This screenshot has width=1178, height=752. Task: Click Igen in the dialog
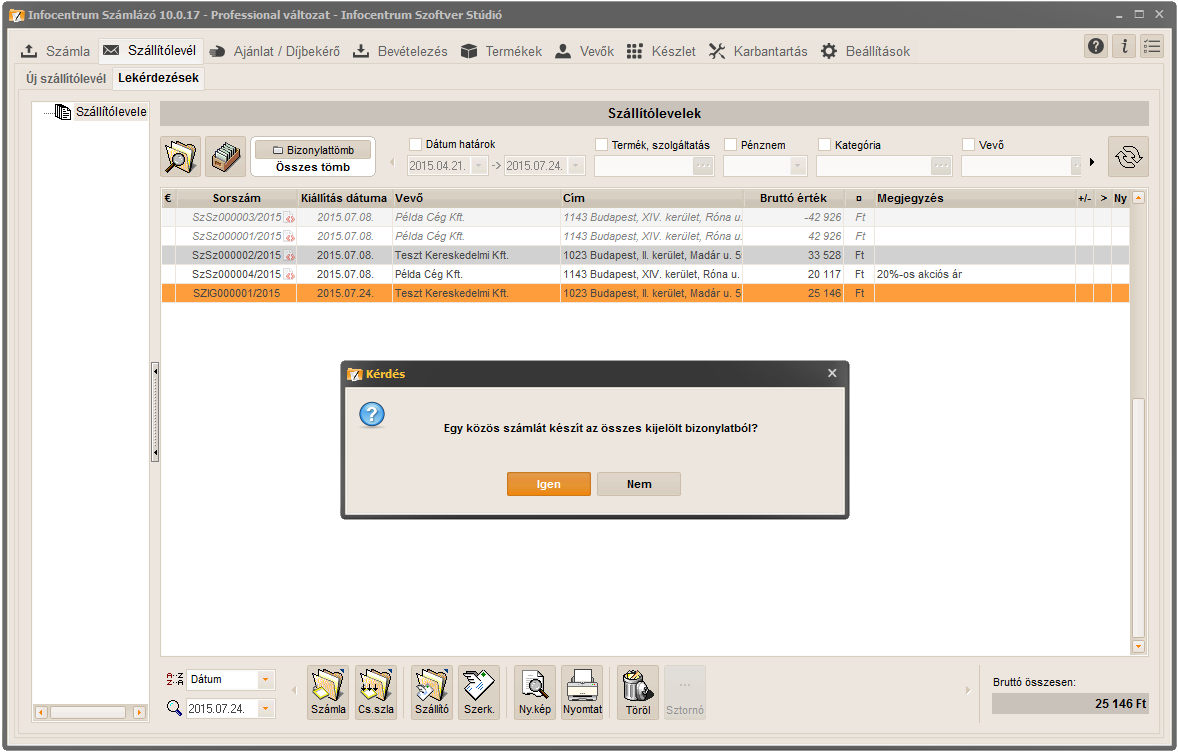click(548, 485)
